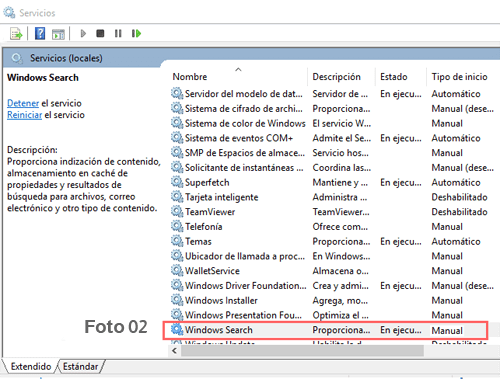The image size is (500, 379).
Task: Click gear icon of Superfetch service
Action: pos(177,182)
